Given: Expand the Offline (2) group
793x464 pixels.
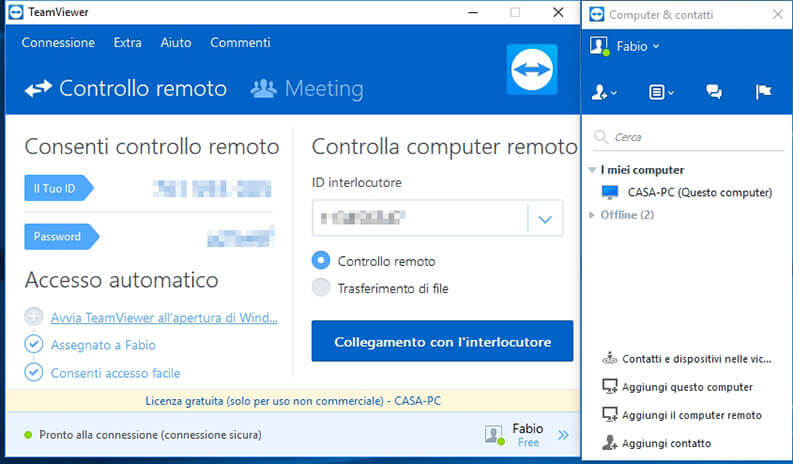Looking at the screenshot, I should pyautogui.click(x=592, y=215).
